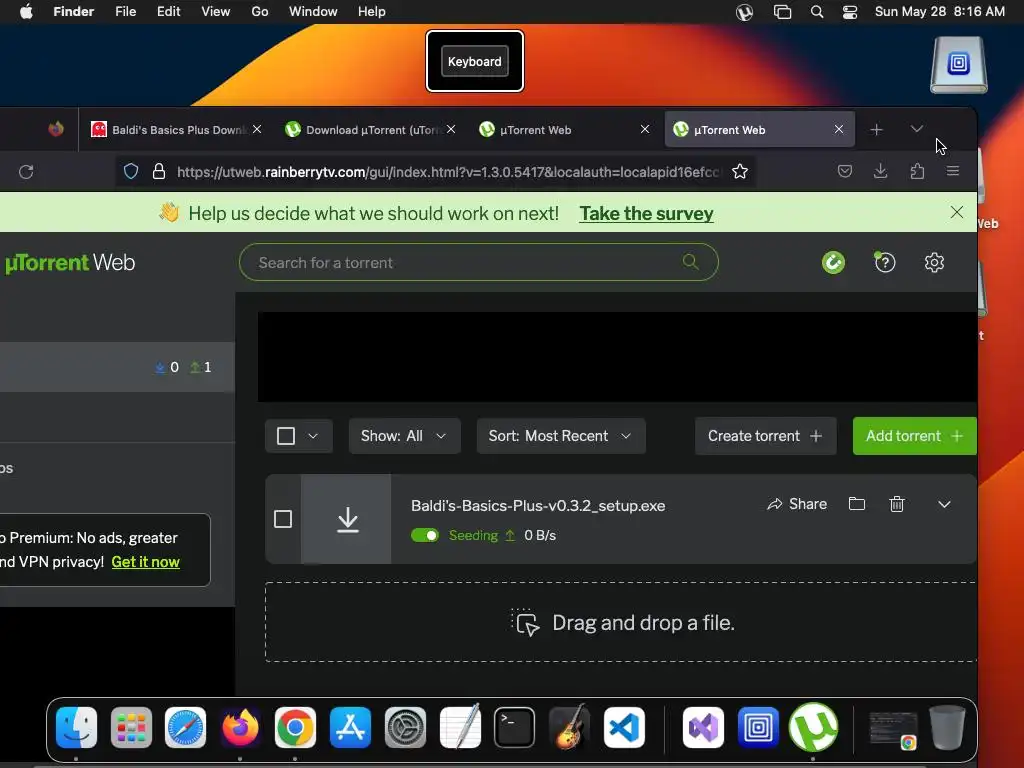This screenshot has height=768, width=1024.
Task: Open the Trash in the Dock
Action: click(947, 727)
